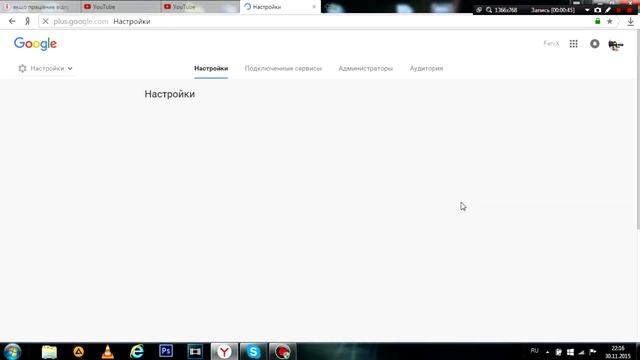
Task: Switch to Подключенные сервисы tab
Action: [x=283, y=69]
